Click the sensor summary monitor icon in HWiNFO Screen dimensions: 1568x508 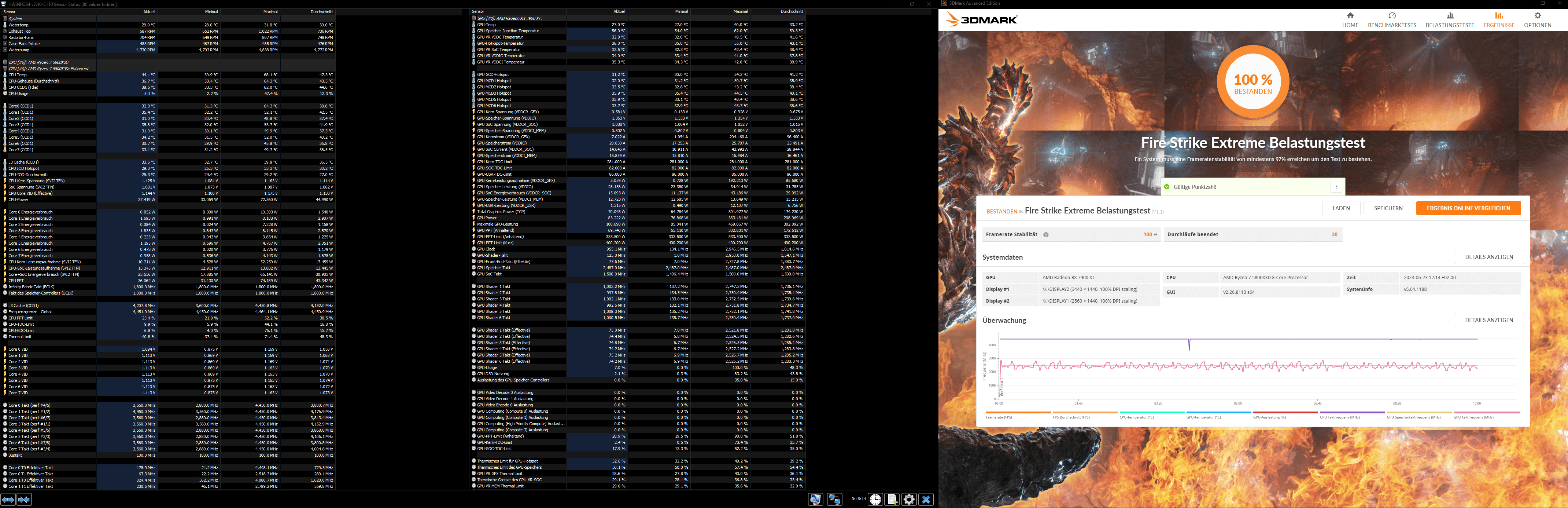[815, 500]
